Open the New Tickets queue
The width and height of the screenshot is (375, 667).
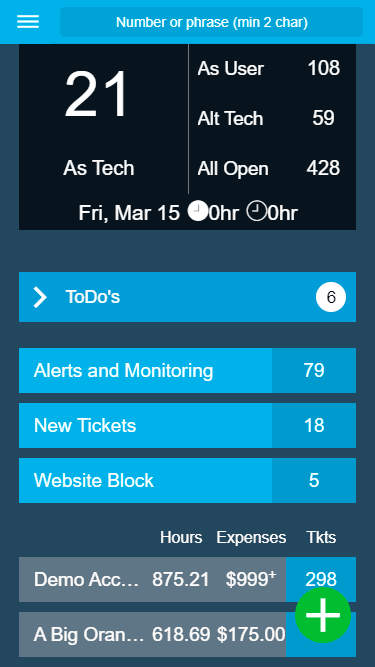188,425
